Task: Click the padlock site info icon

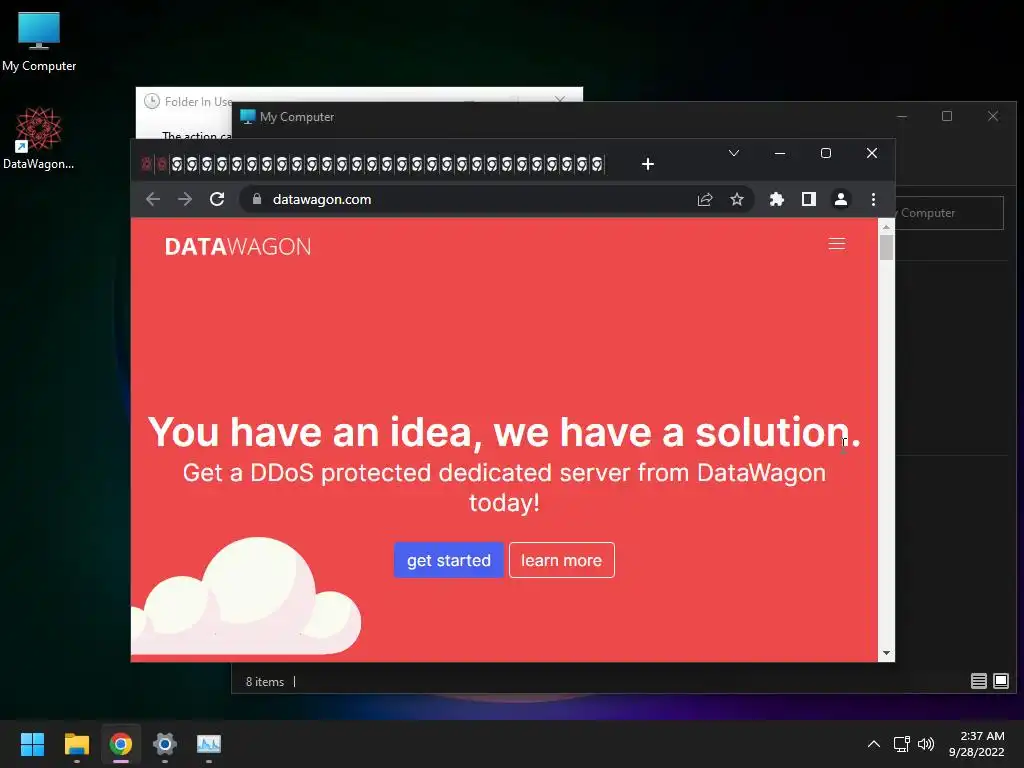Action: pos(257,199)
